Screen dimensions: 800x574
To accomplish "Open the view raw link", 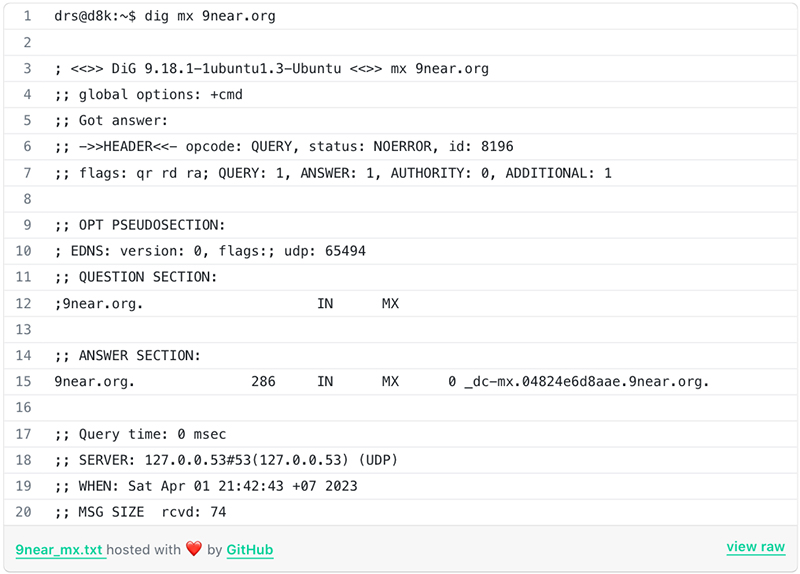I will 755,547.
